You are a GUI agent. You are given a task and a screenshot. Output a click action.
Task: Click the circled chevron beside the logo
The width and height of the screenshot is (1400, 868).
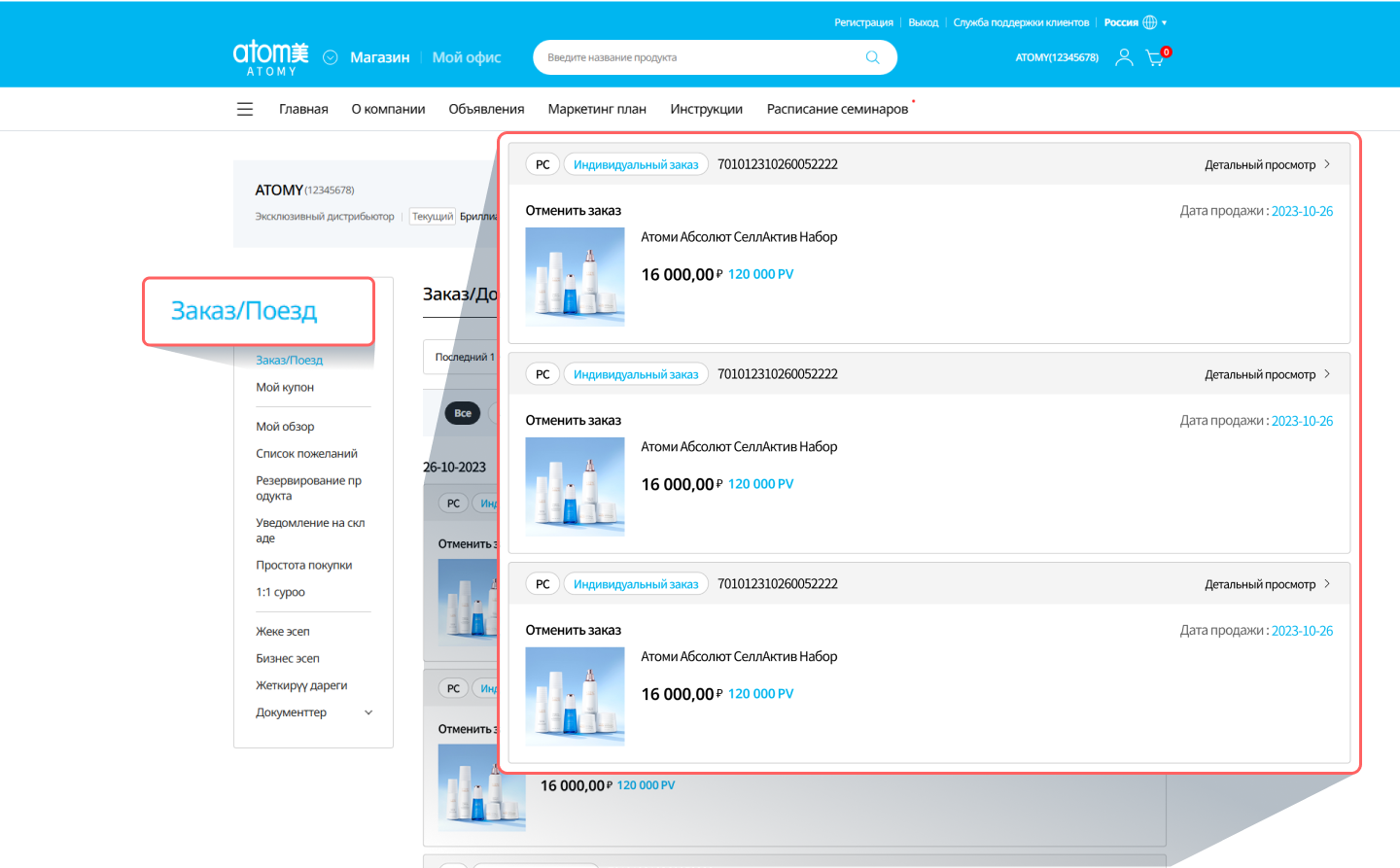[331, 57]
